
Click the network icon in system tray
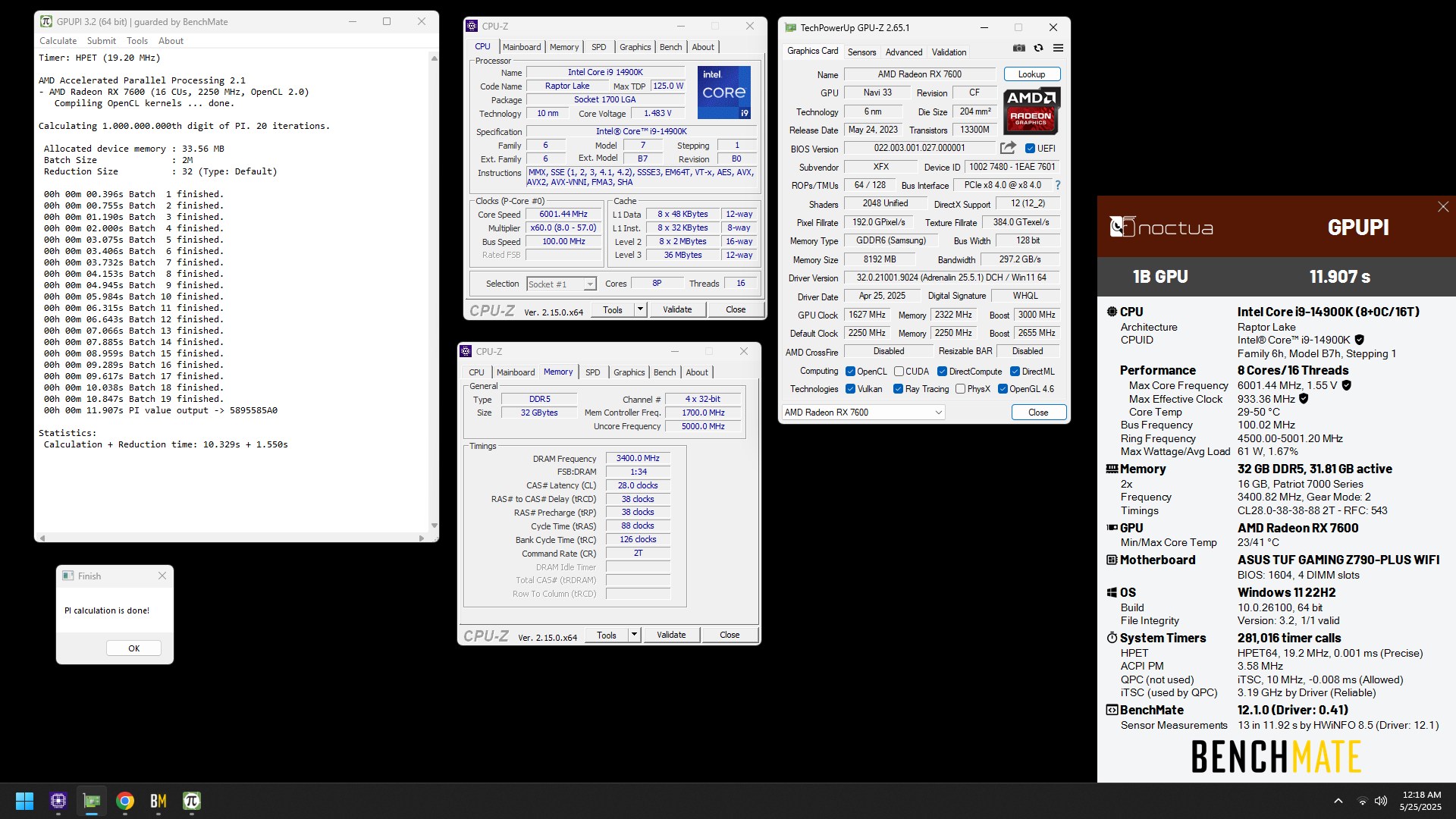(1362, 801)
